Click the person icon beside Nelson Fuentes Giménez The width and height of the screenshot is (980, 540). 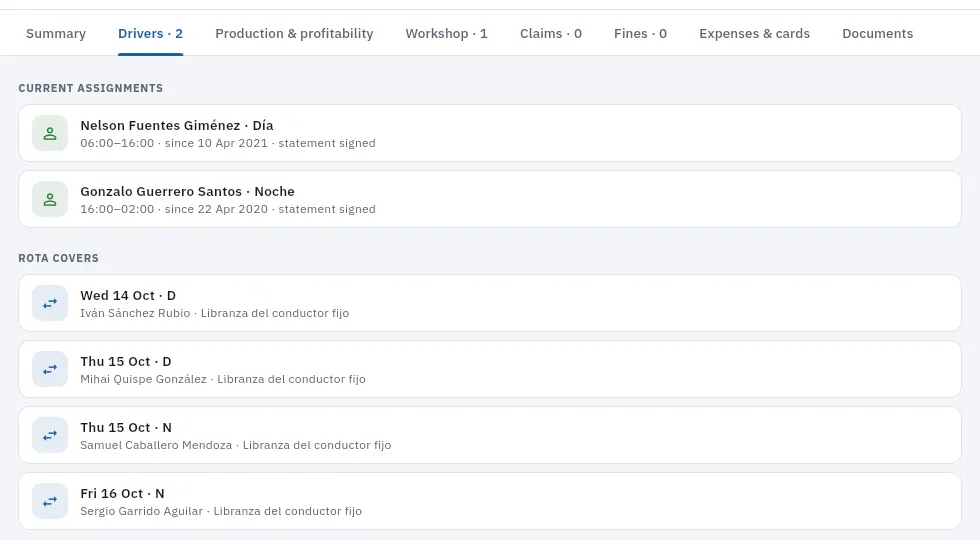point(50,133)
